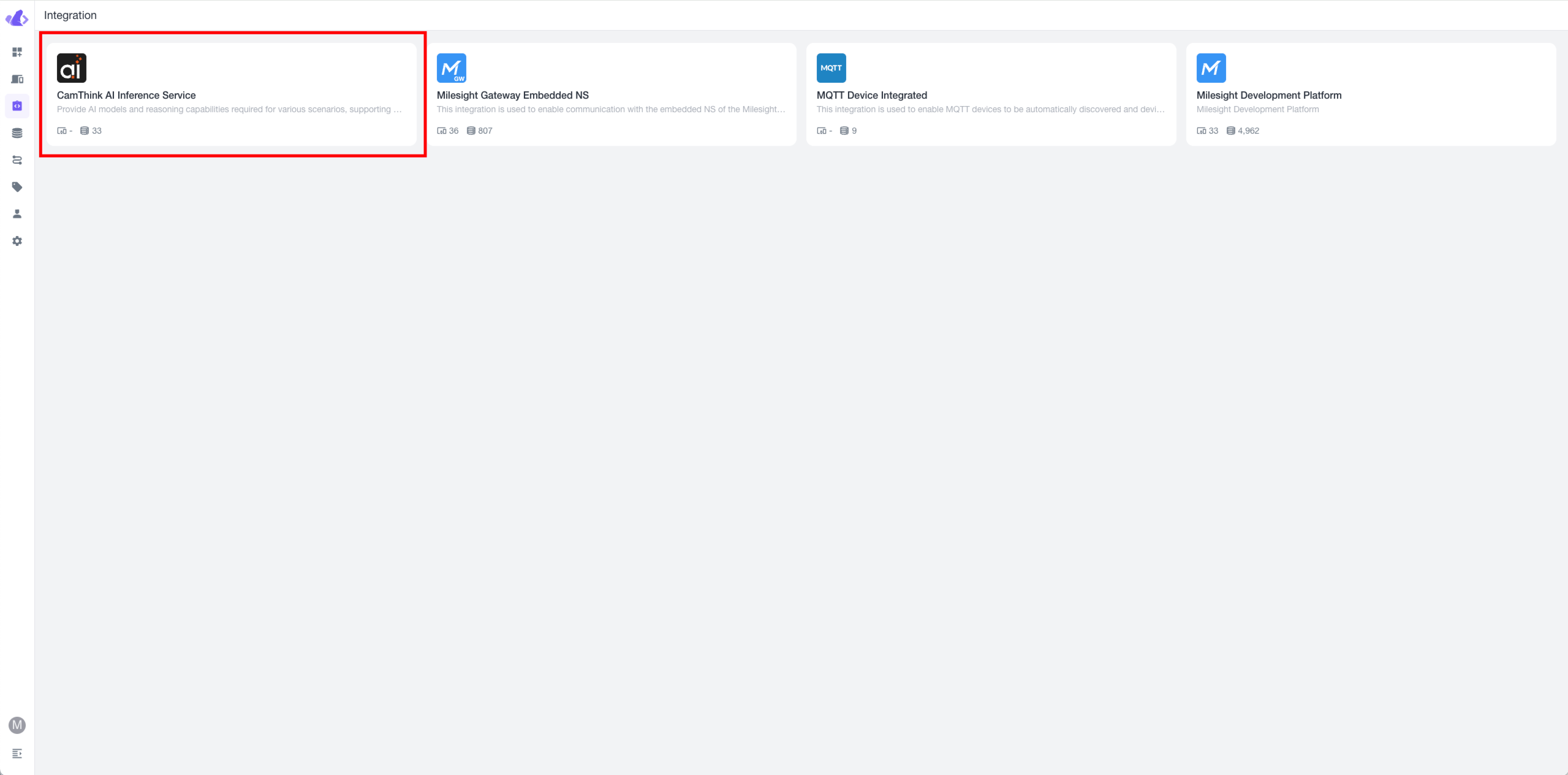
Task: Open Settings using the gear icon
Action: point(17,240)
